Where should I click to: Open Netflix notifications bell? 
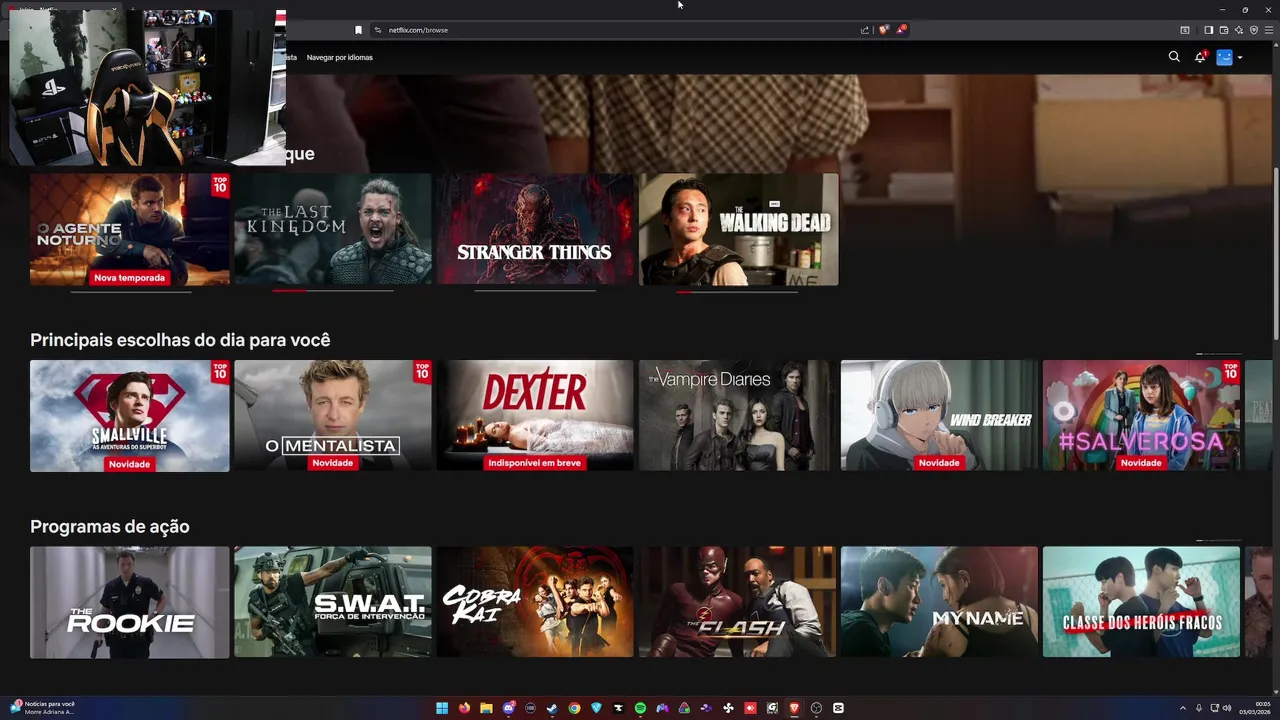click(x=1200, y=57)
